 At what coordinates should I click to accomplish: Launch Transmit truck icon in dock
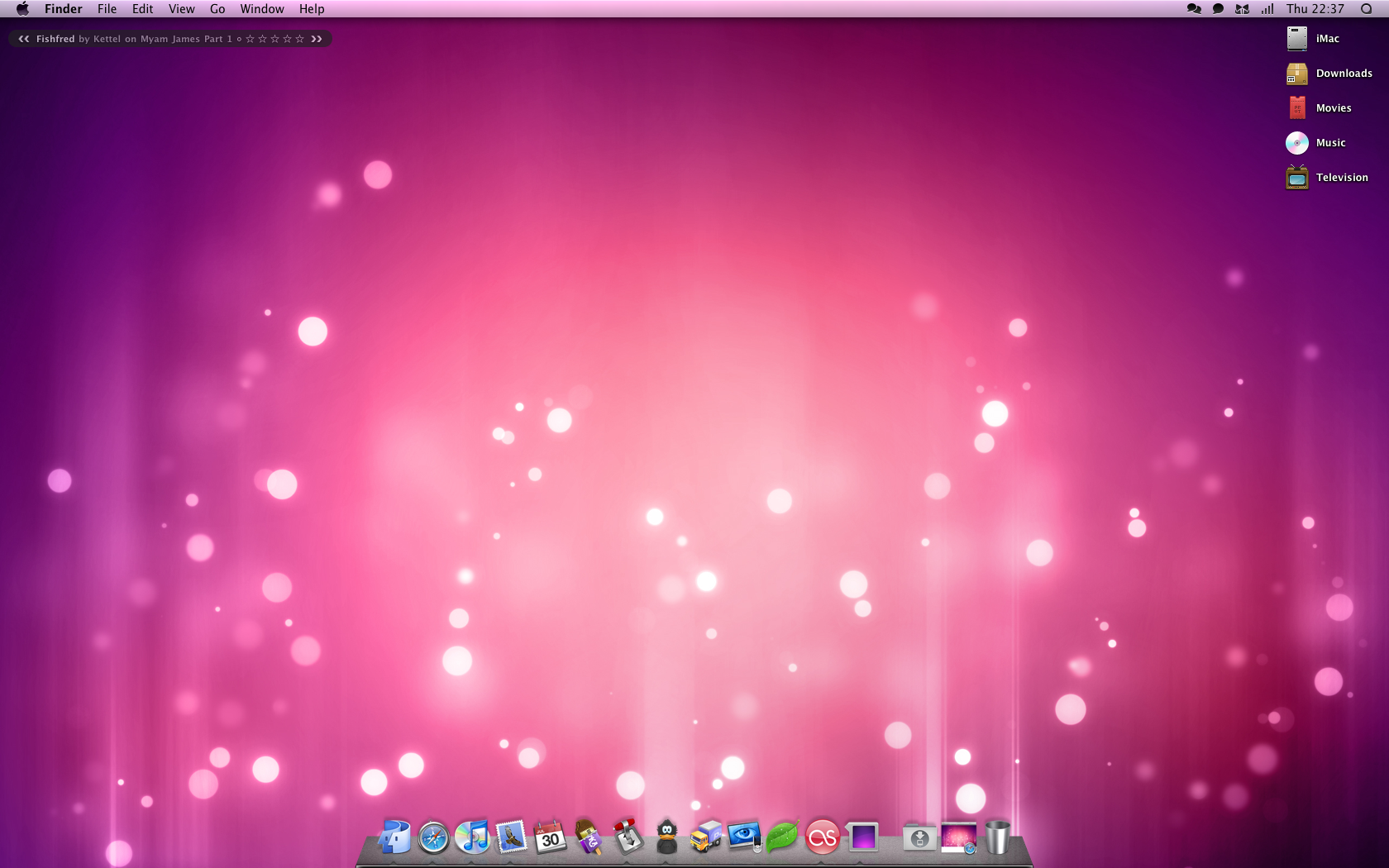(x=705, y=837)
